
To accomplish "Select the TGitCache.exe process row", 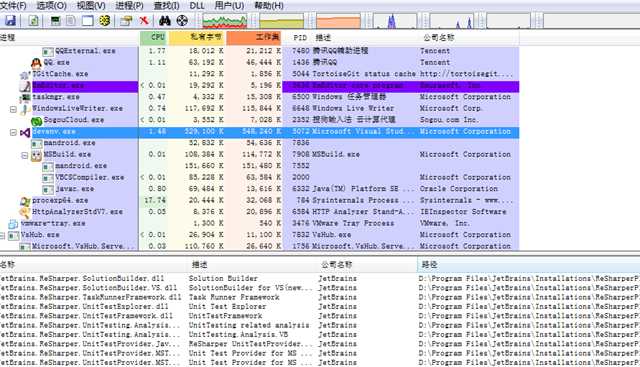I will click(260, 74).
